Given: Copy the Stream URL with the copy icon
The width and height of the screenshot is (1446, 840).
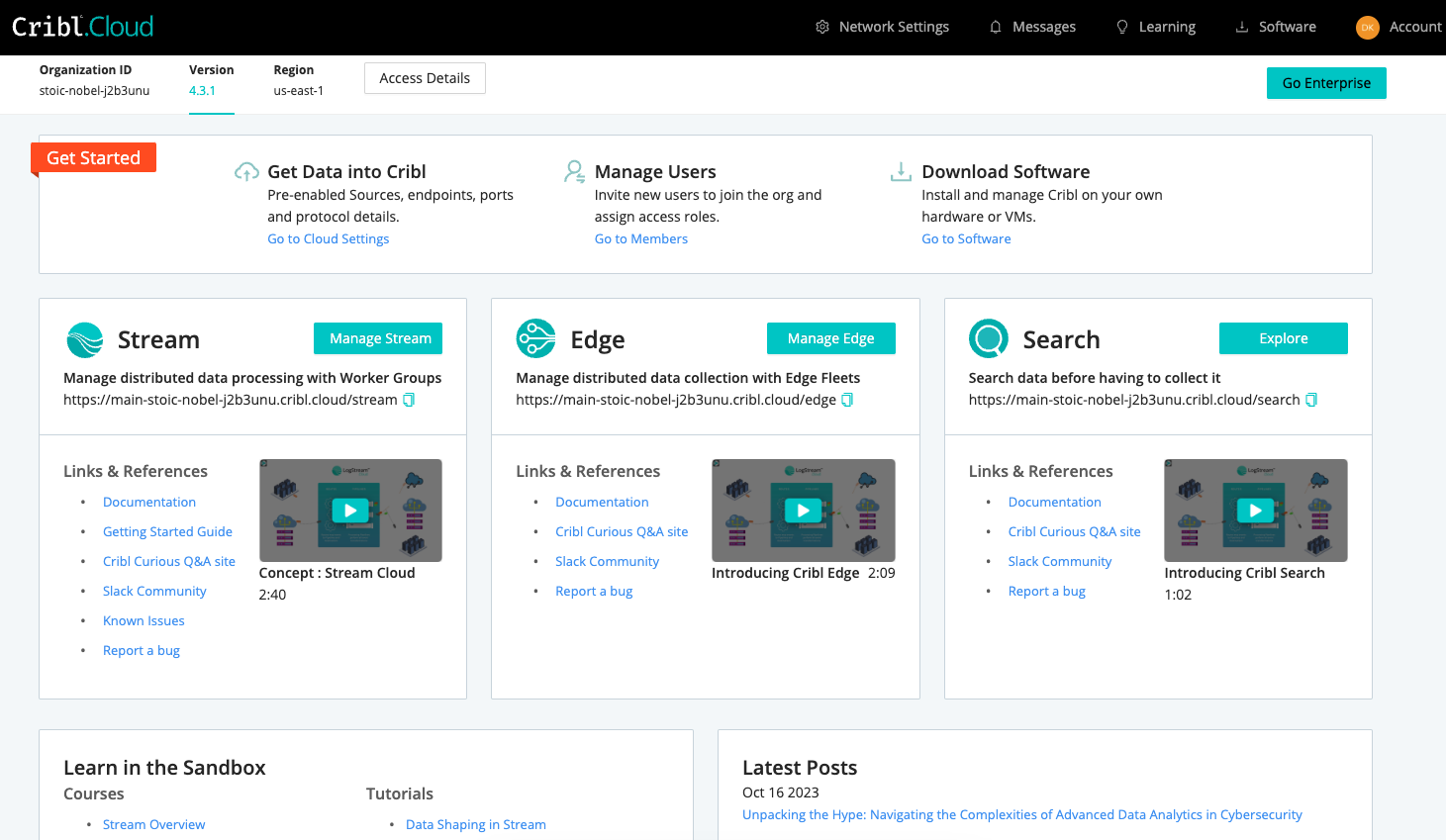Looking at the screenshot, I should click(409, 400).
